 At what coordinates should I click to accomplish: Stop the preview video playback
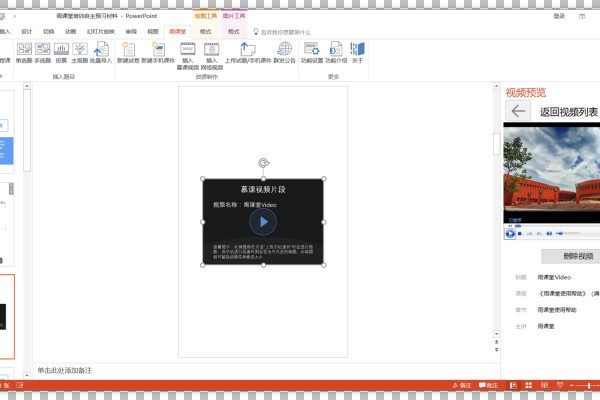pyautogui.click(x=520, y=233)
